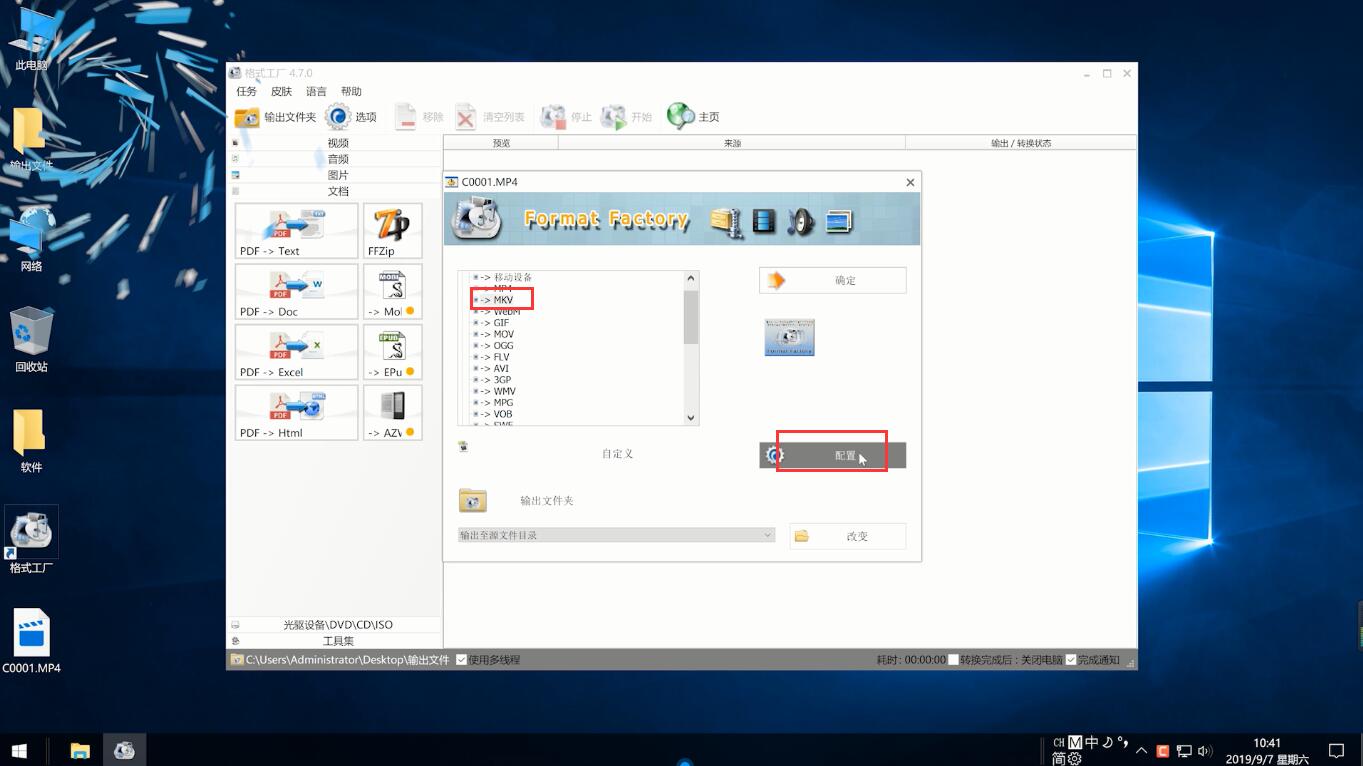Open Windows Start menu
Screen dimensions: 1363x766
point(19,750)
